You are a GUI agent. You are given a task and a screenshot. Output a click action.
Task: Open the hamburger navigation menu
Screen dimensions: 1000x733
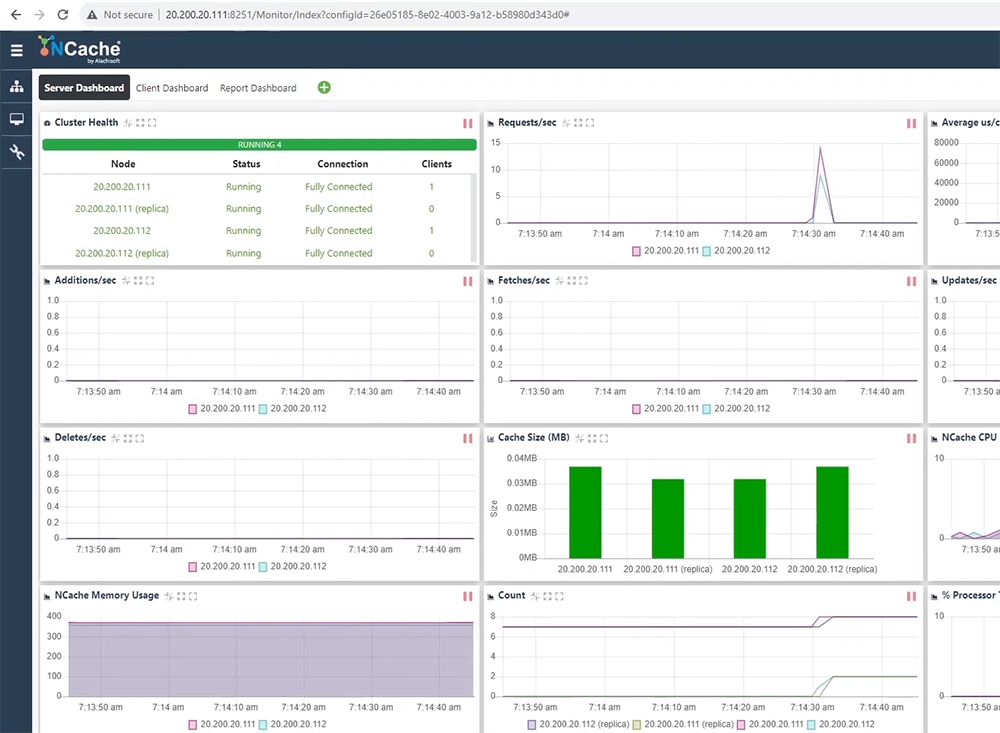[x=17, y=50]
